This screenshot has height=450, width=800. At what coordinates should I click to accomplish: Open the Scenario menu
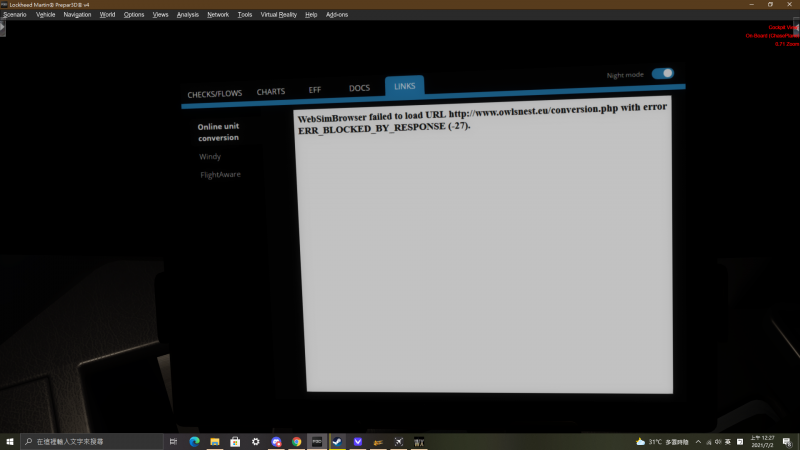click(14, 15)
